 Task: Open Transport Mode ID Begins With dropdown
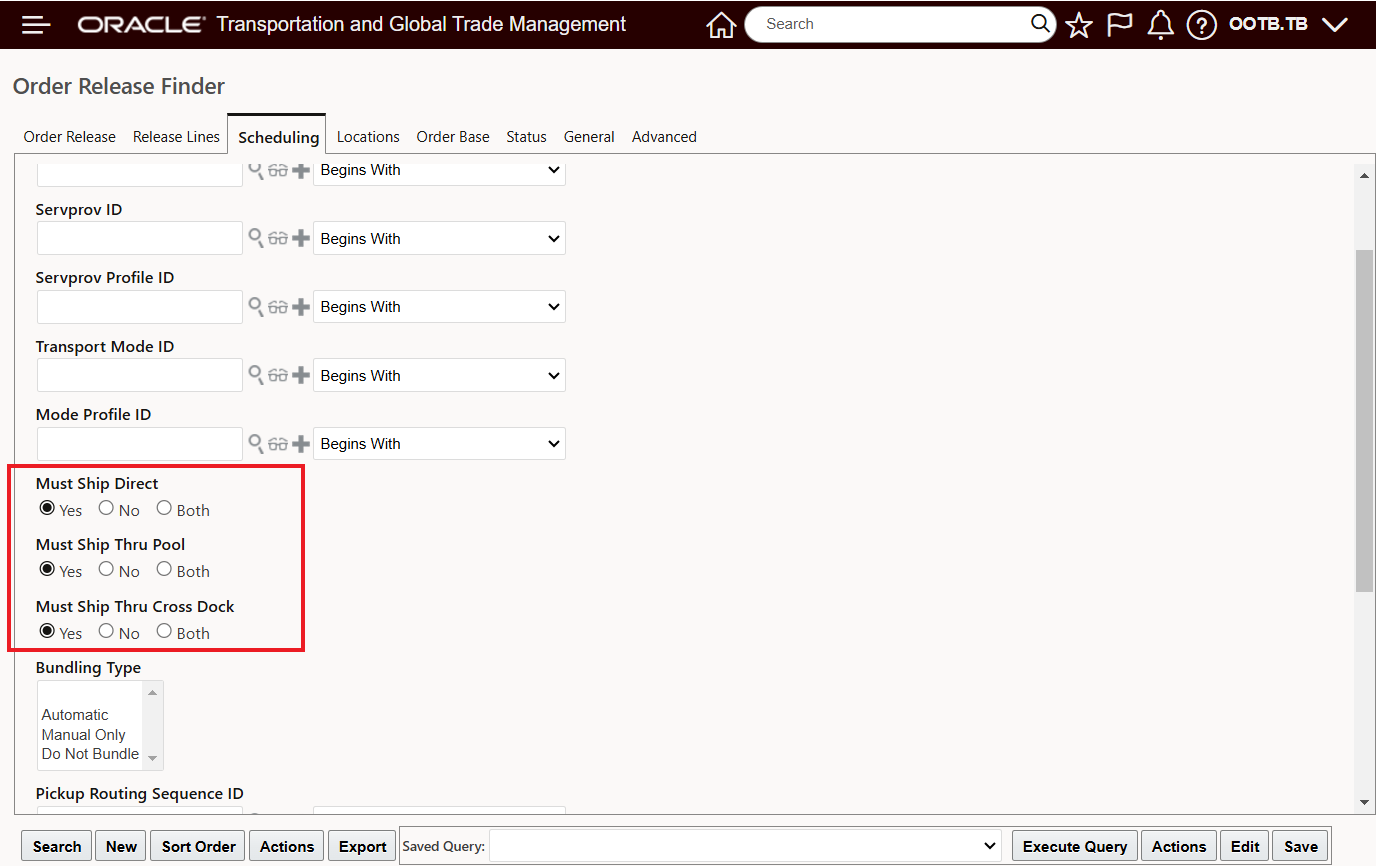(x=439, y=376)
